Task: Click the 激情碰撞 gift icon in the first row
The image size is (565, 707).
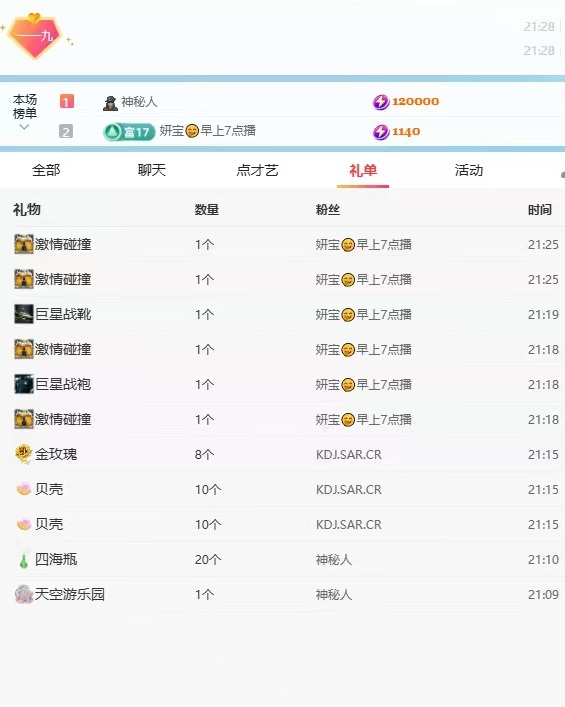Action: point(24,244)
